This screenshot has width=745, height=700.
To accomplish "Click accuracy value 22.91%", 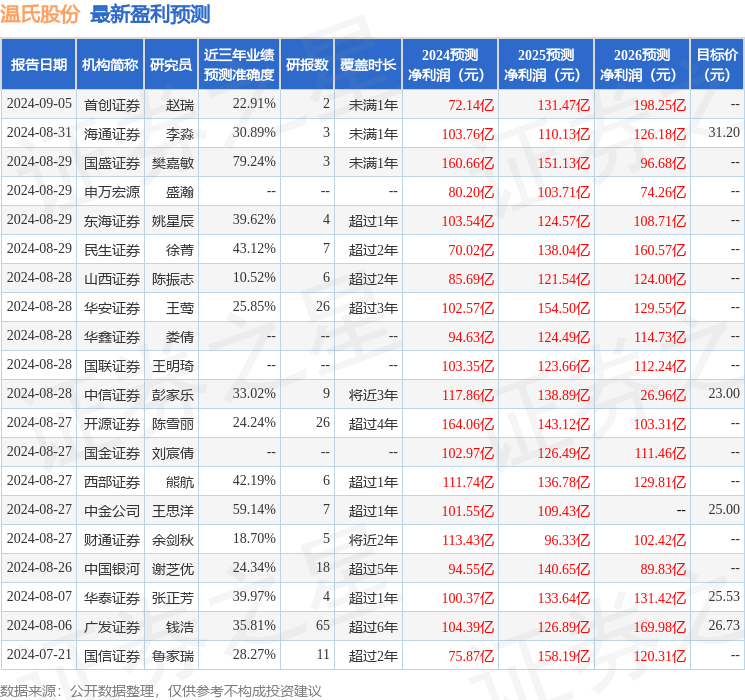I will point(254,104).
